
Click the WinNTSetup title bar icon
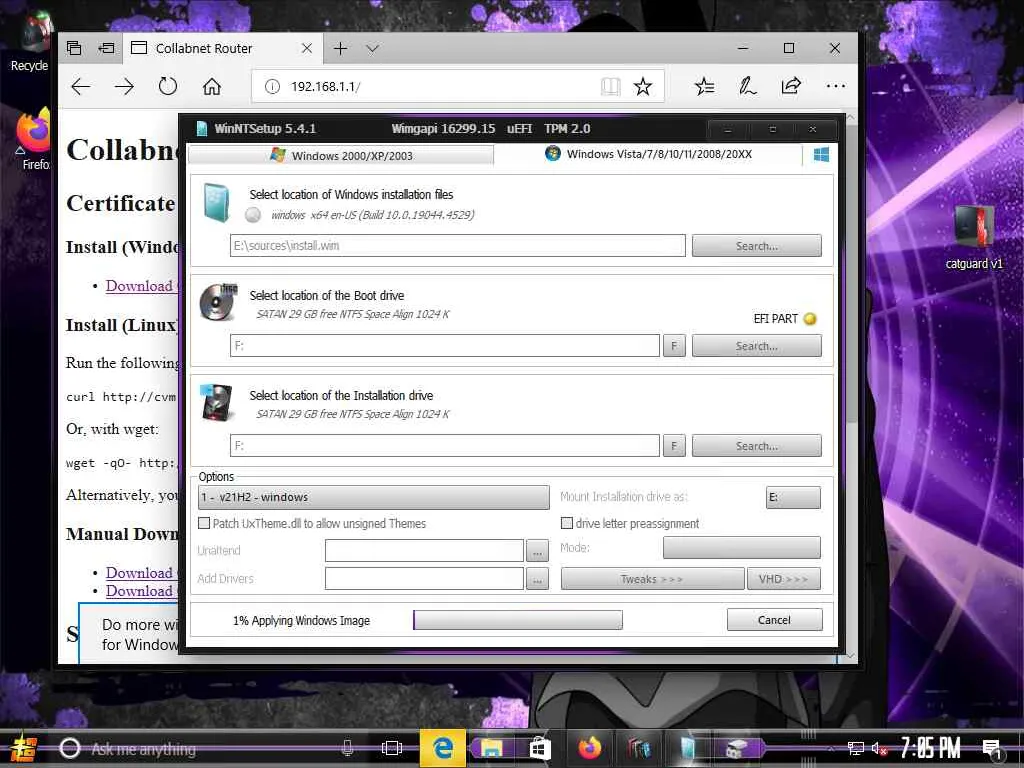click(202, 129)
